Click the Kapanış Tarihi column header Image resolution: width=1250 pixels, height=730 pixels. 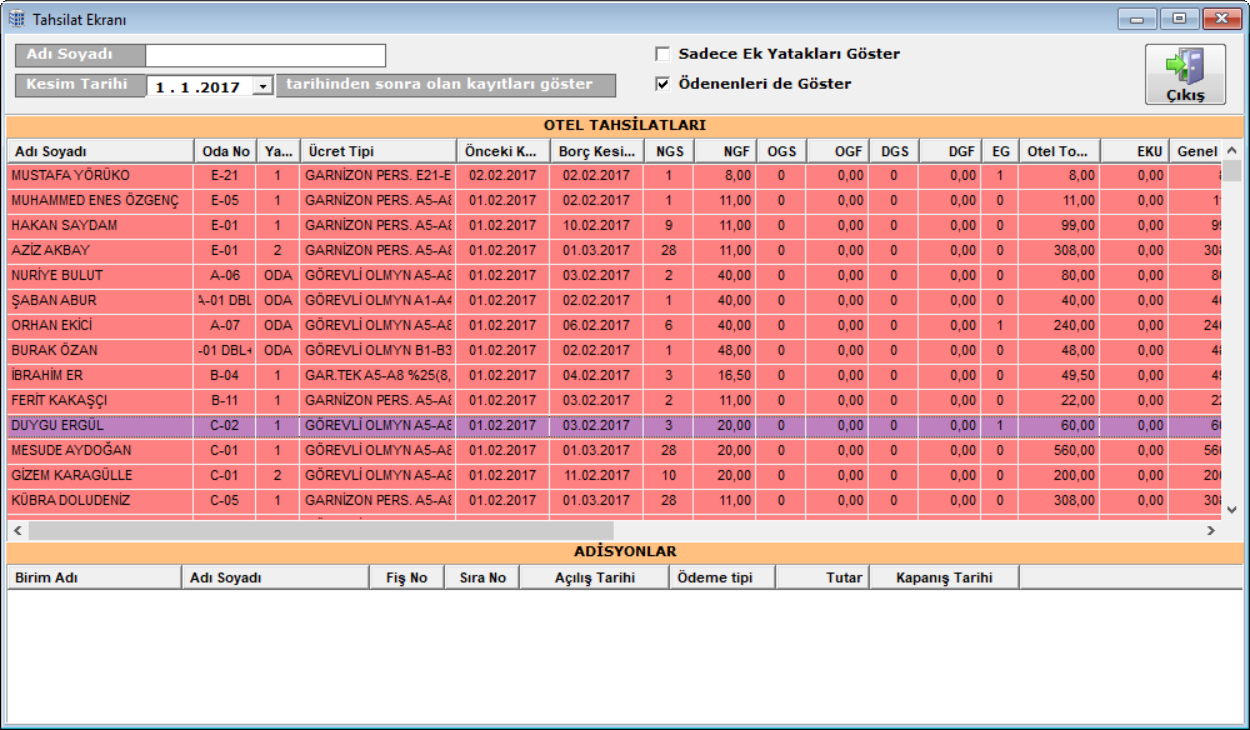pyautogui.click(x=943, y=577)
